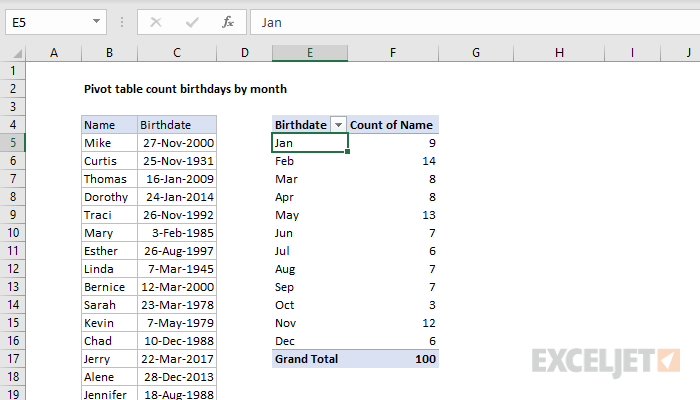Select column F header
The width and height of the screenshot is (700, 400).
point(393,53)
